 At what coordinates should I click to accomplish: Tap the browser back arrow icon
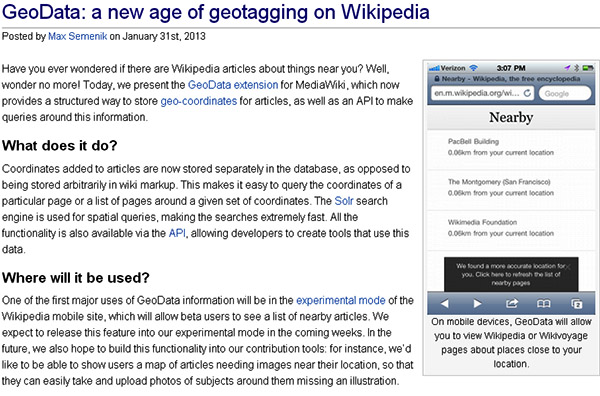pyautogui.click(x=444, y=303)
